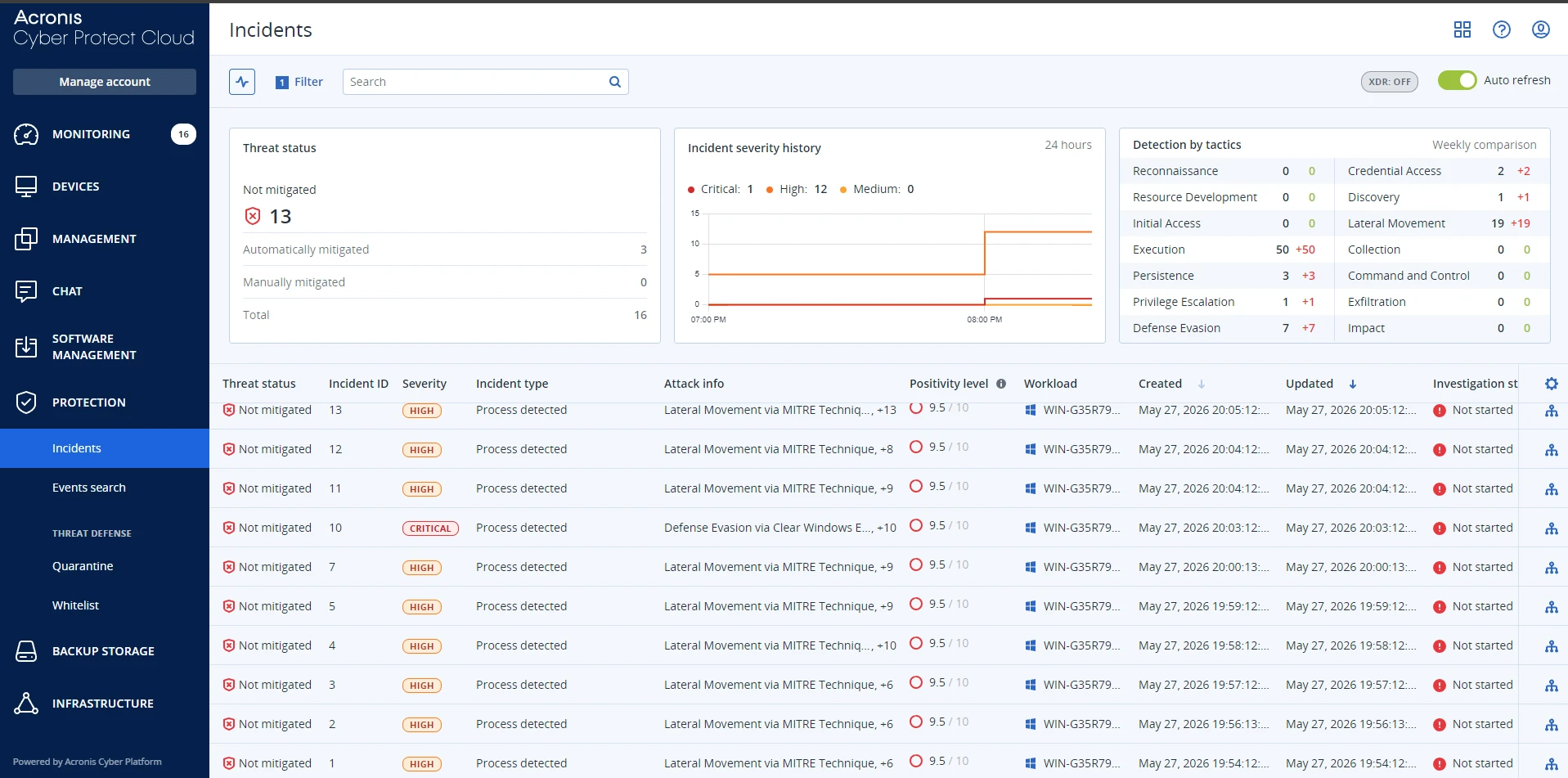The width and height of the screenshot is (1568, 778).
Task: Open investigation graph icon for incident 7
Action: click(x=1552, y=568)
